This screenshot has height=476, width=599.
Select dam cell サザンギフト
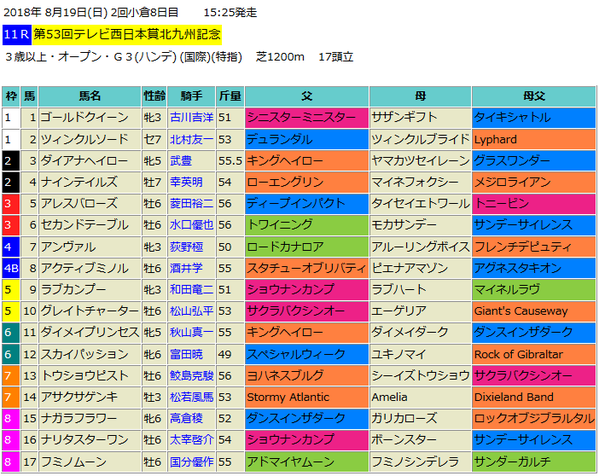pos(420,117)
